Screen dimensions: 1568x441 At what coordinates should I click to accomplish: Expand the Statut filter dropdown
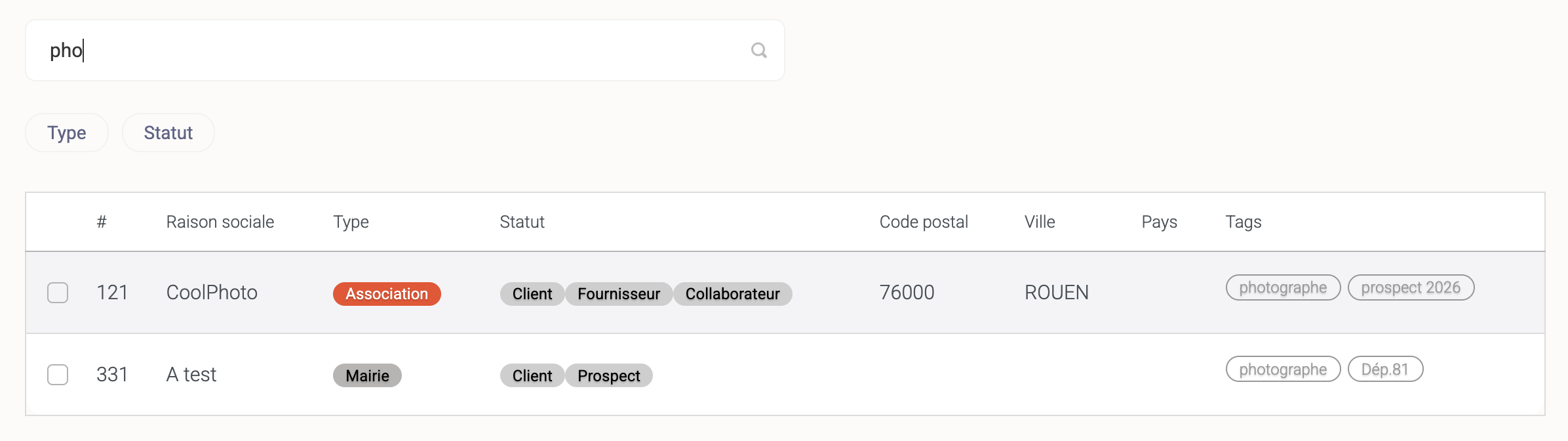[168, 133]
